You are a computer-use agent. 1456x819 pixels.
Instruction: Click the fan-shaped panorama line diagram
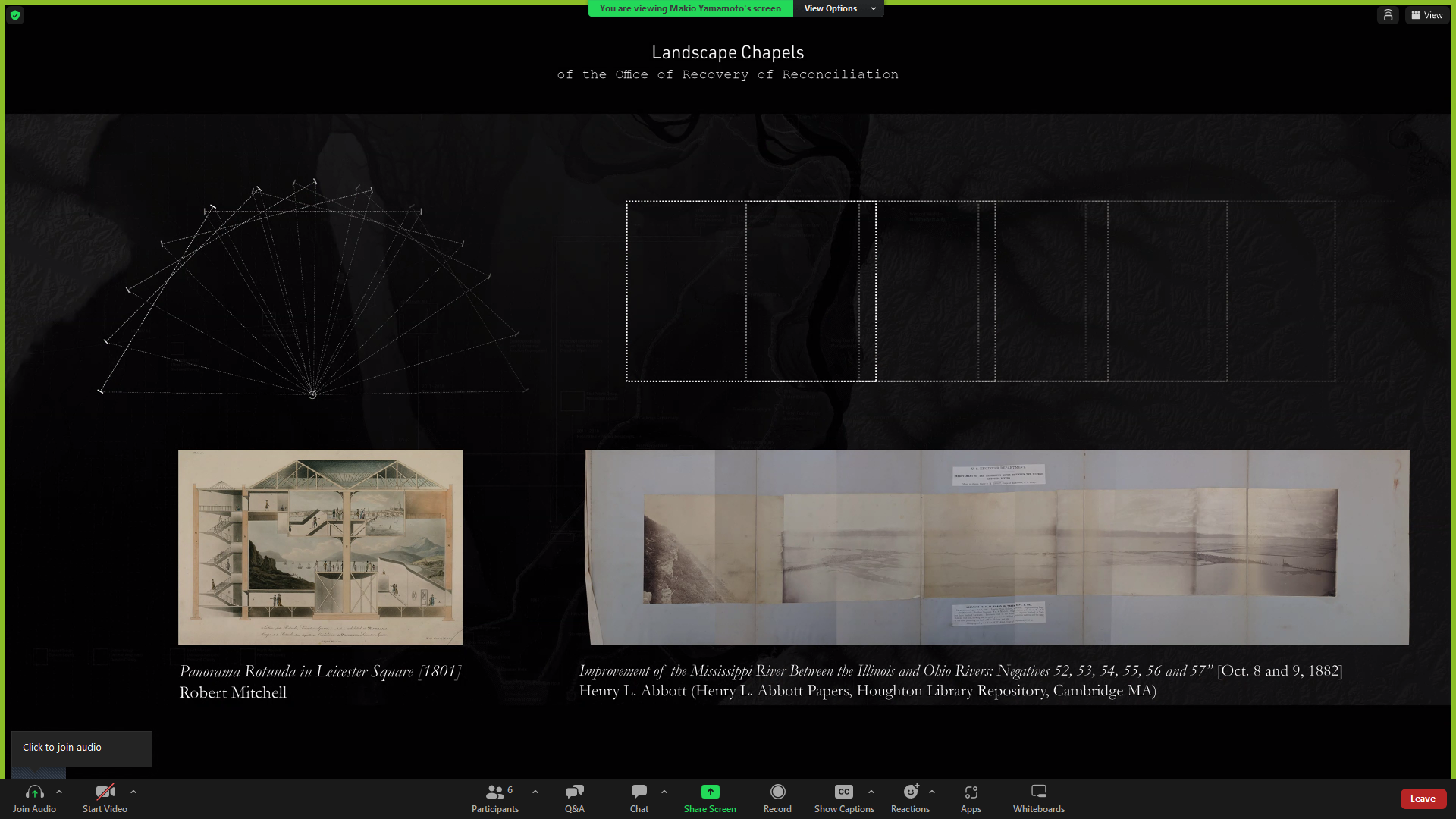[312, 287]
